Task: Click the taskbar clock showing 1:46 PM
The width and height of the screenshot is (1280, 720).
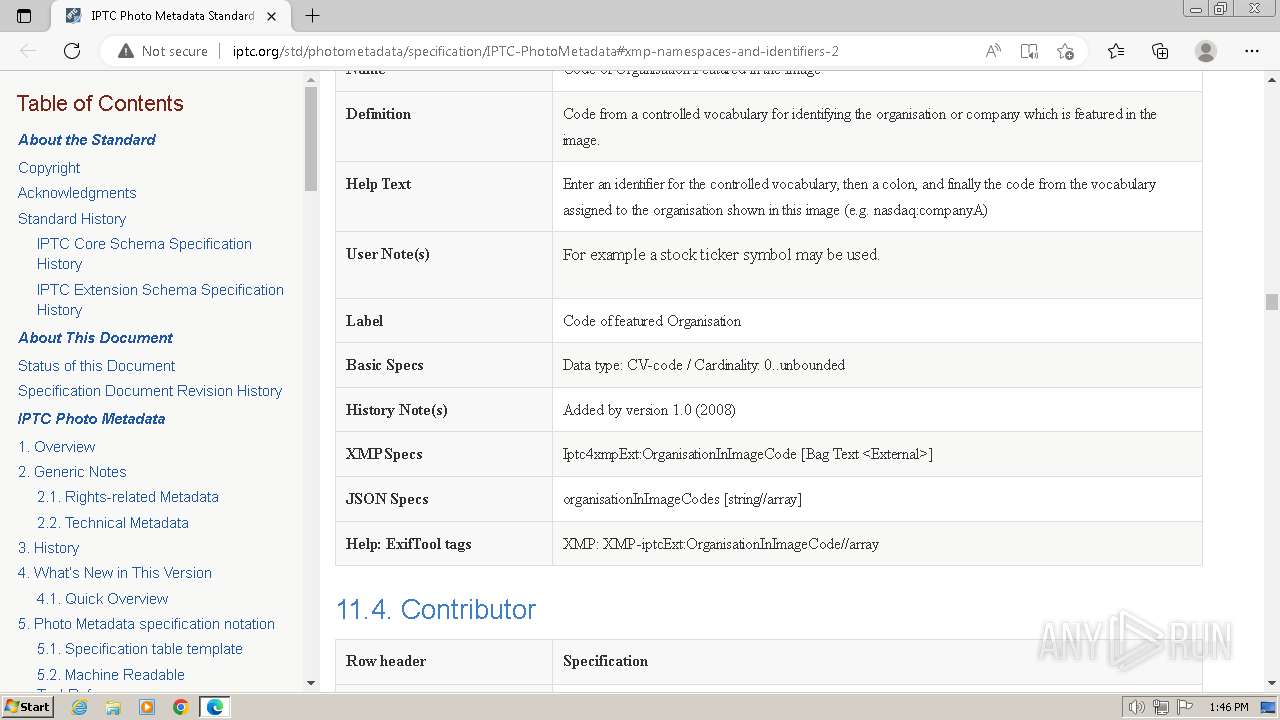Action: (x=1228, y=707)
